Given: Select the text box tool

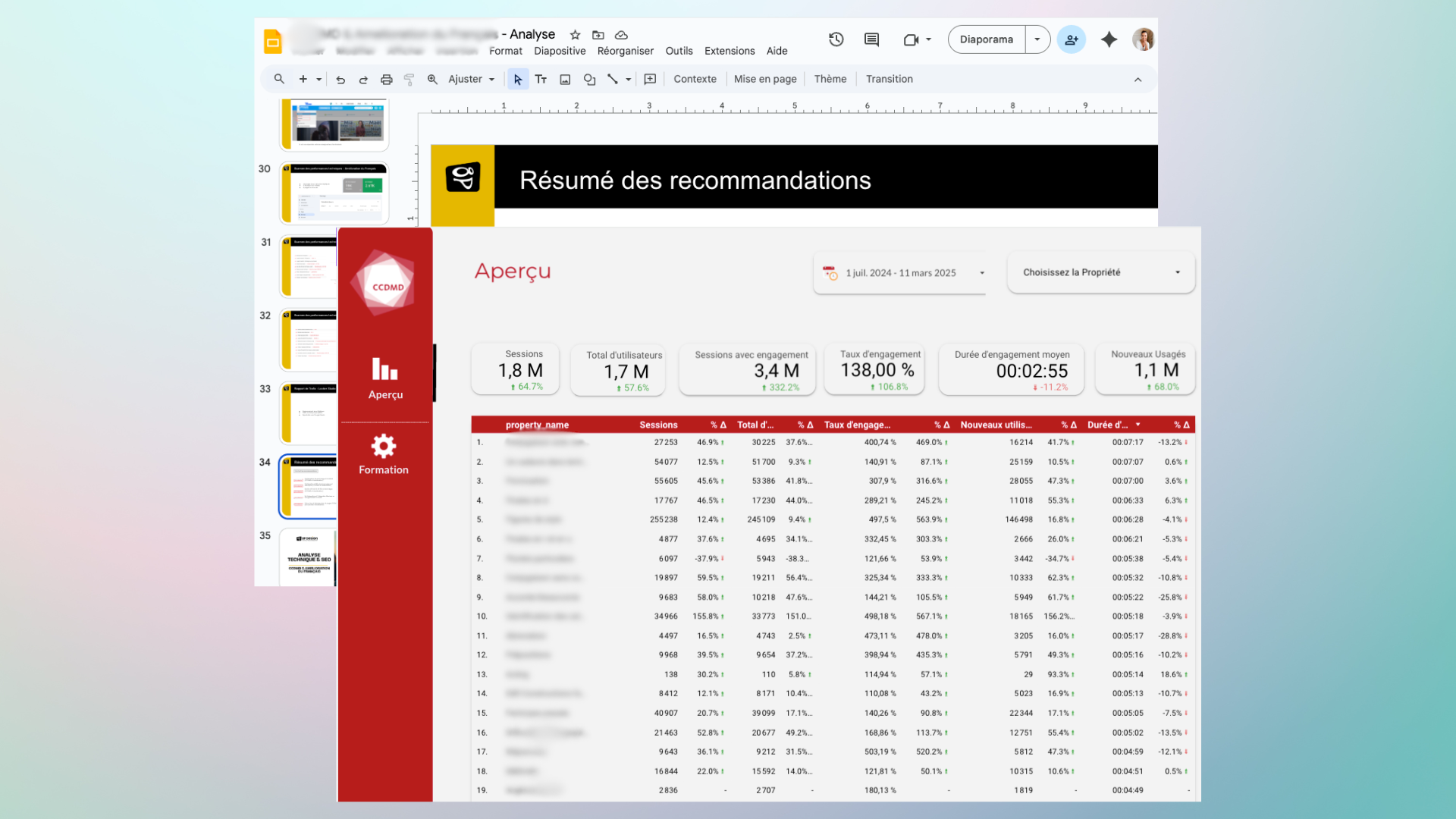Looking at the screenshot, I should point(541,79).
